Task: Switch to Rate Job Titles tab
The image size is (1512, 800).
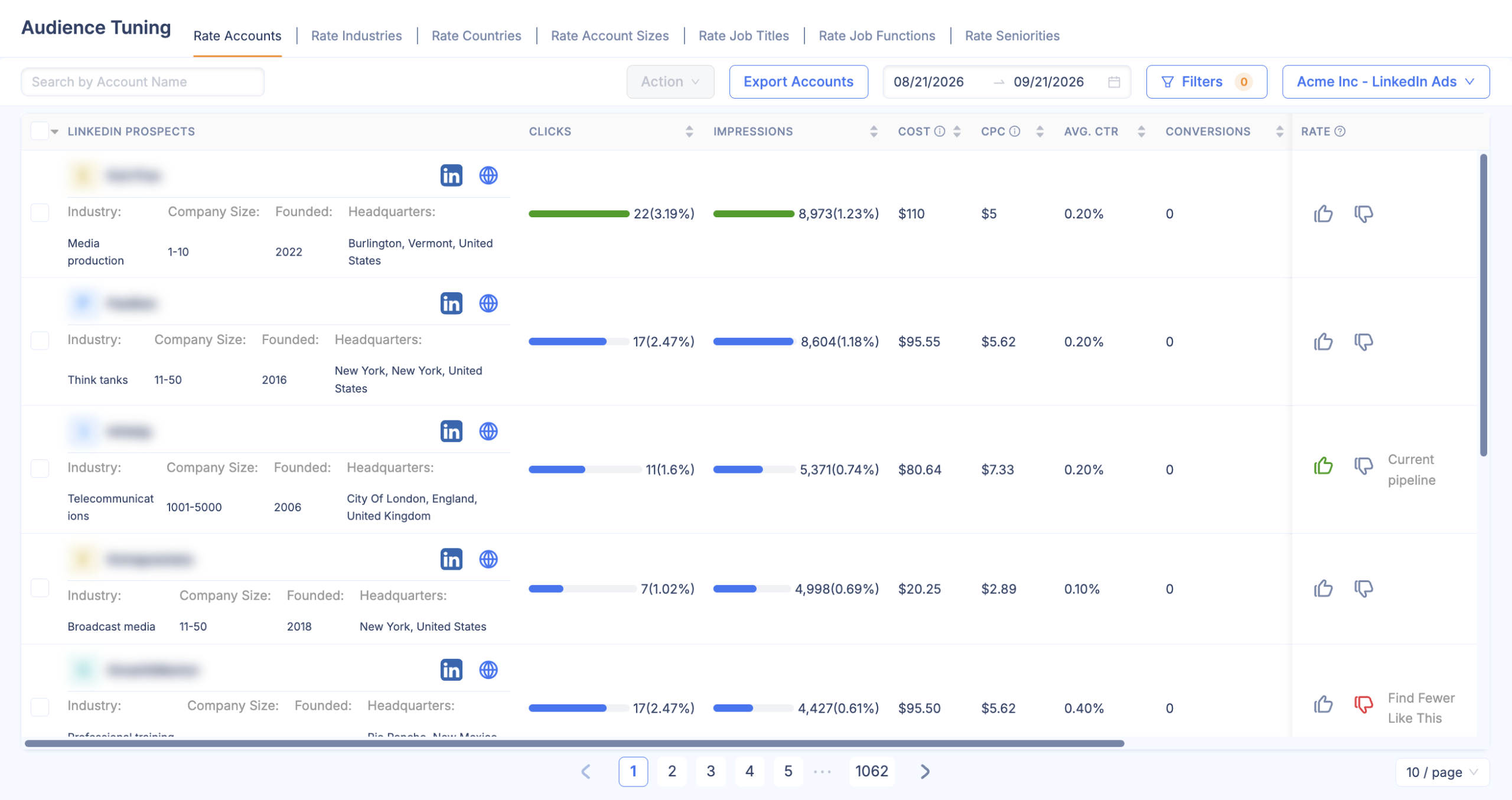Action: click(744, 36)
